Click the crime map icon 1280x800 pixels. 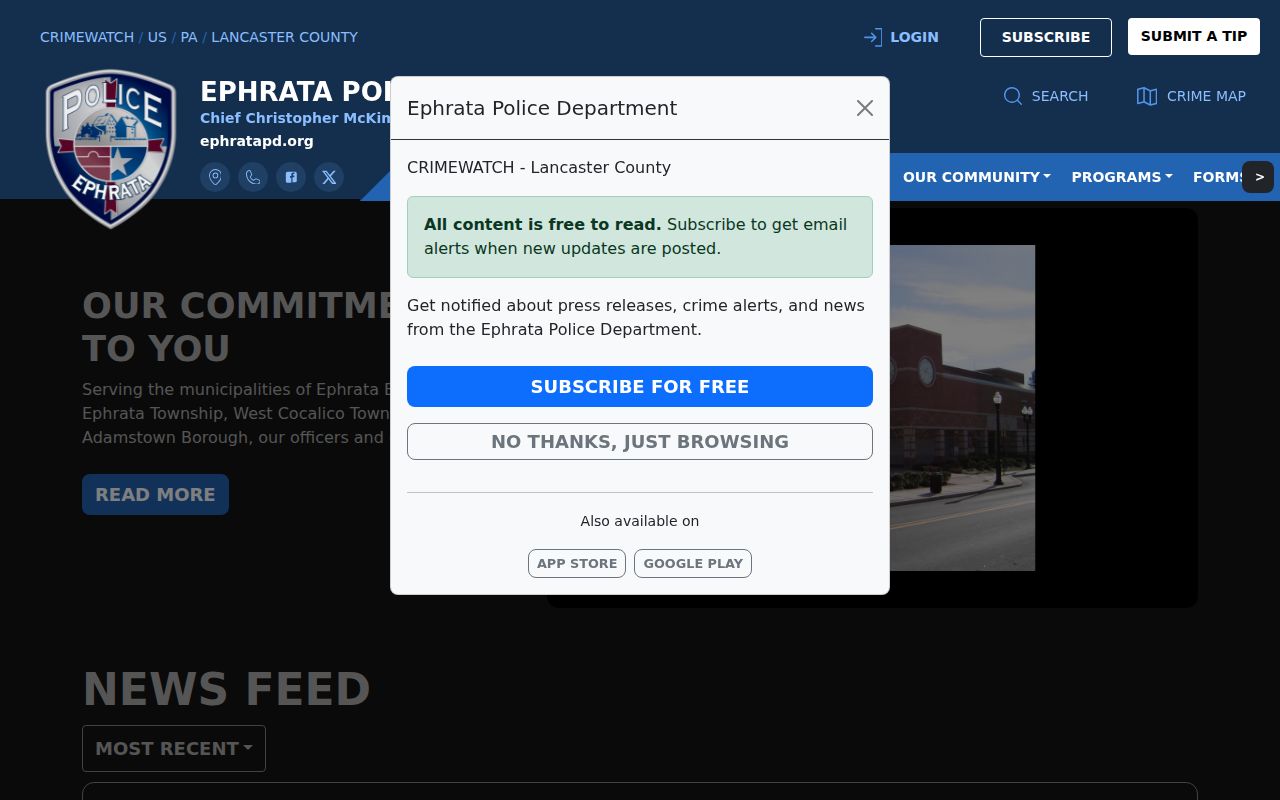1147,96
